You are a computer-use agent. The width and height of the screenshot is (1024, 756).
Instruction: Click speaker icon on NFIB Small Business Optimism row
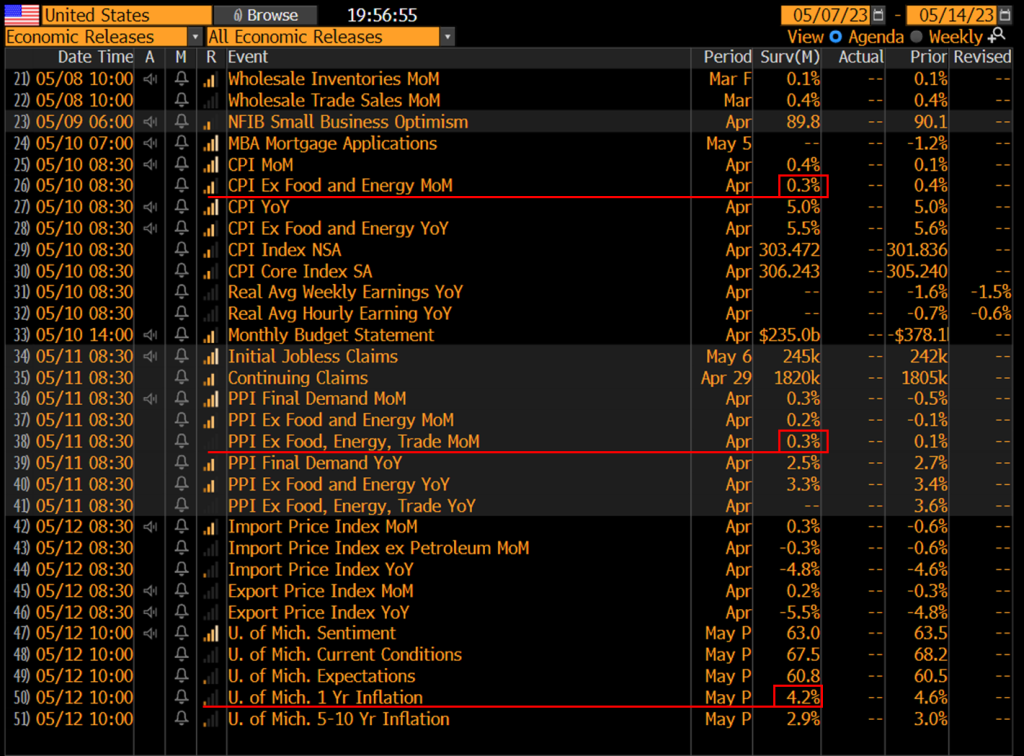pos(151,121)
